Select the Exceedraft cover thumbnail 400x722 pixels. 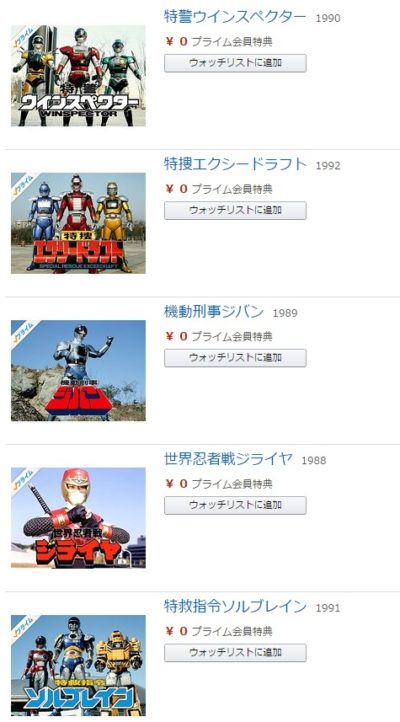coord(78,223)
